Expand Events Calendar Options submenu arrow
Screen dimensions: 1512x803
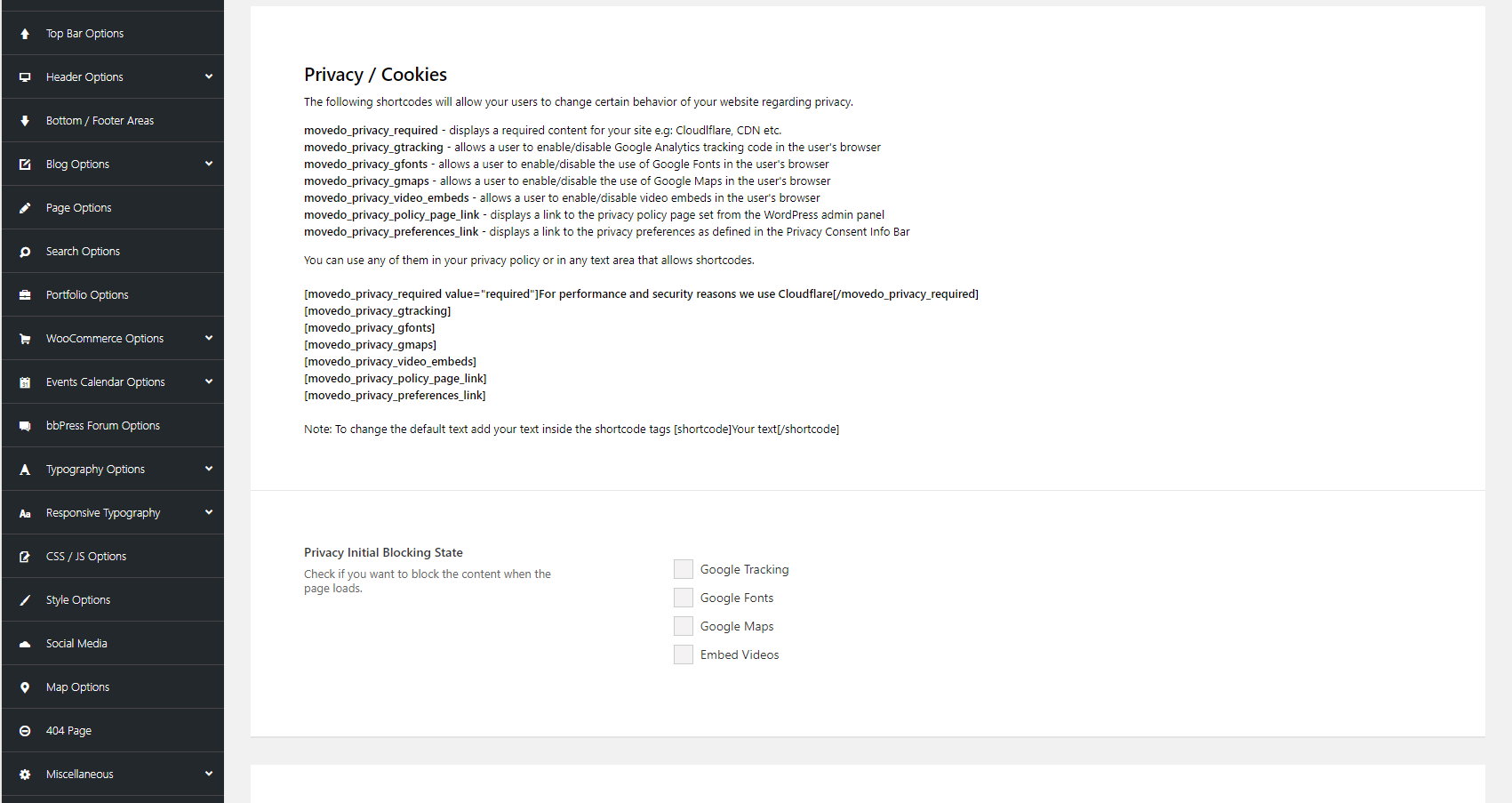pos(209,381)
